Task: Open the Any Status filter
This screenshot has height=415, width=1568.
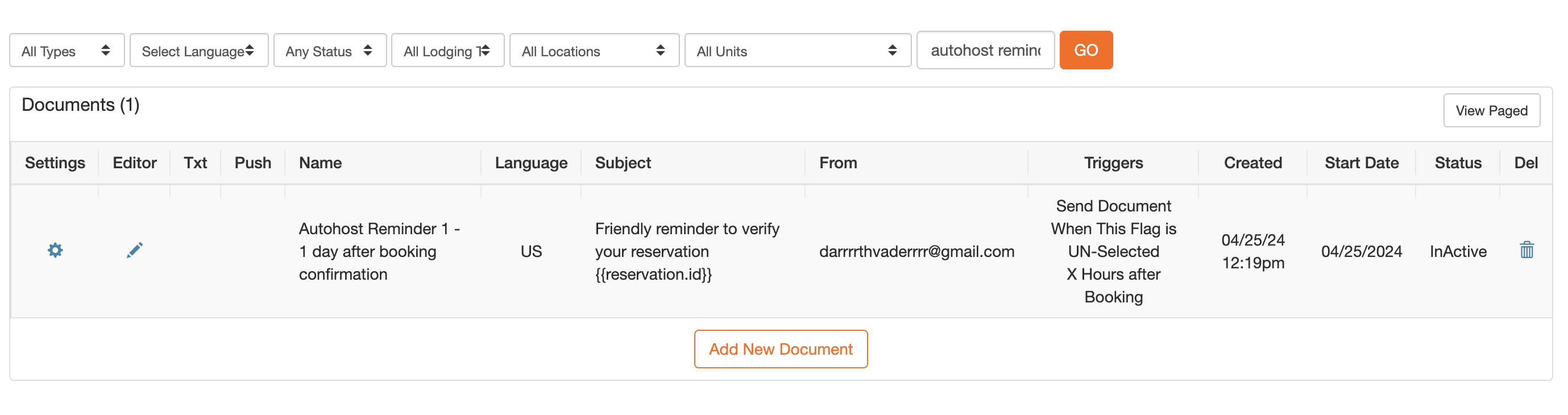Action: click(330, 51)
